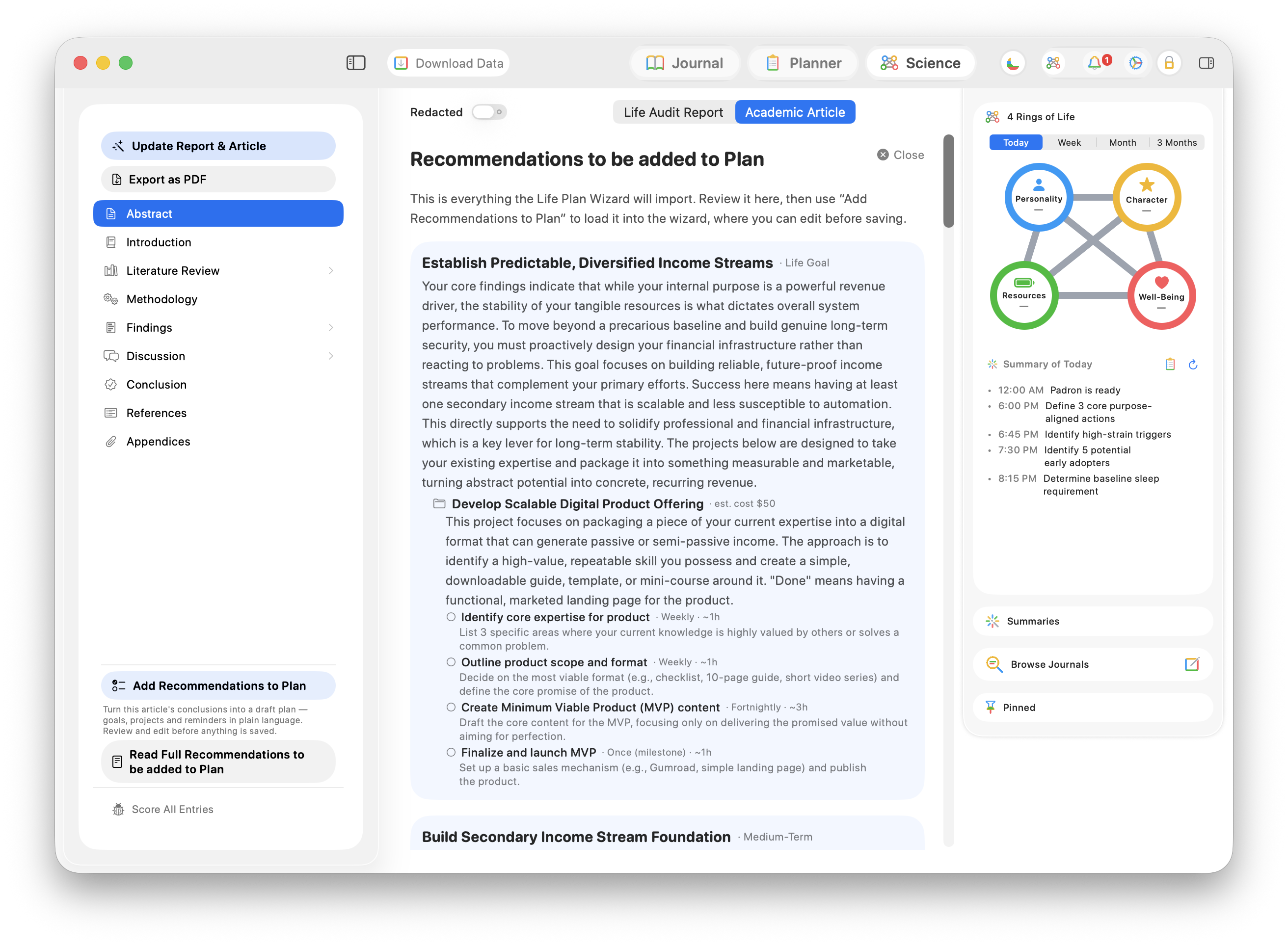Screen dimensions: 1288x946
Task: Click the Summaries sparkle icon
Action: click(992, 621)
